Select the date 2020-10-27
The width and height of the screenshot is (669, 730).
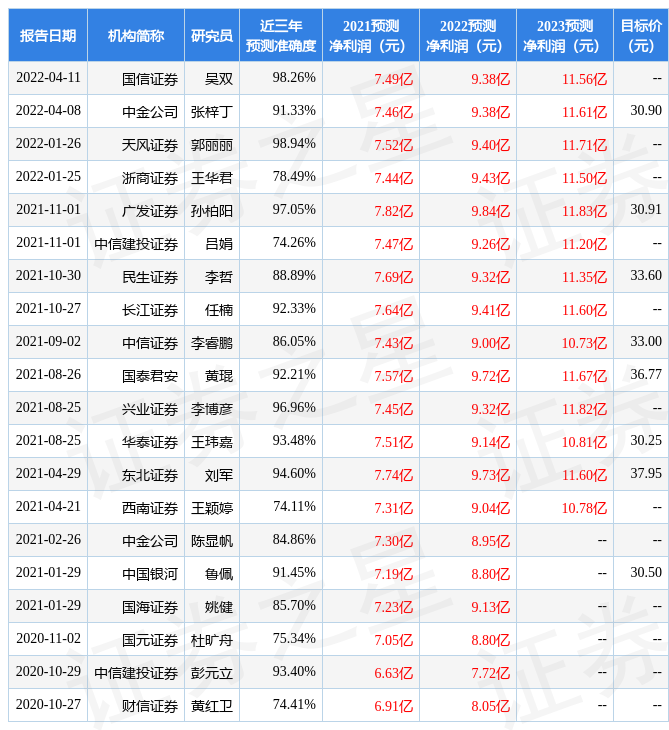click(48, 706)
